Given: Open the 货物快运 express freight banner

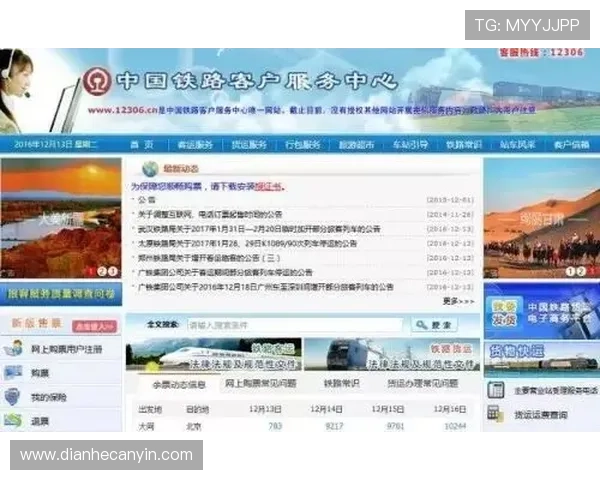Looking at the screenshot, I should tap(542, 360).
